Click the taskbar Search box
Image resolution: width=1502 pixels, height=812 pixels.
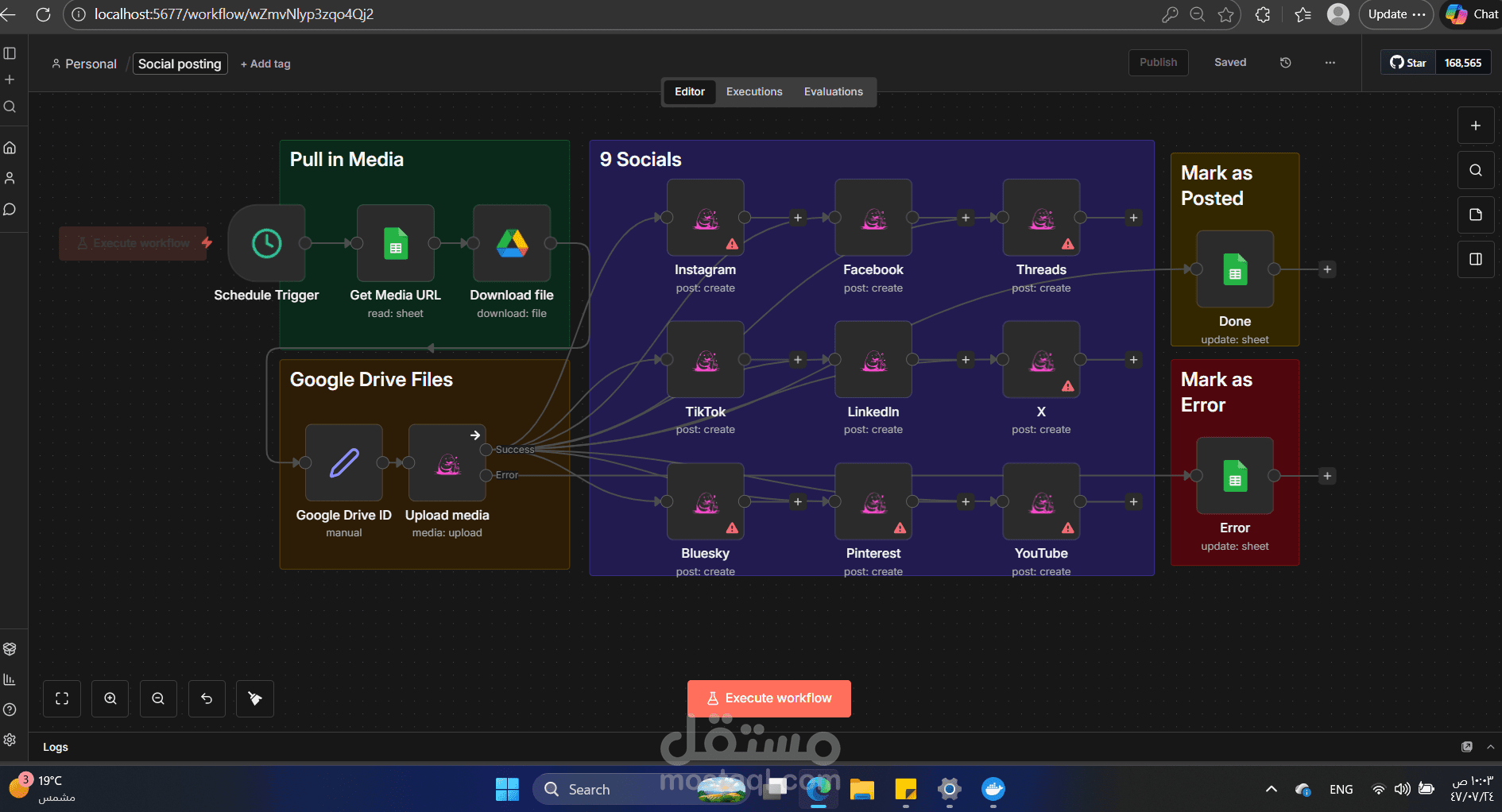(641, 789)
